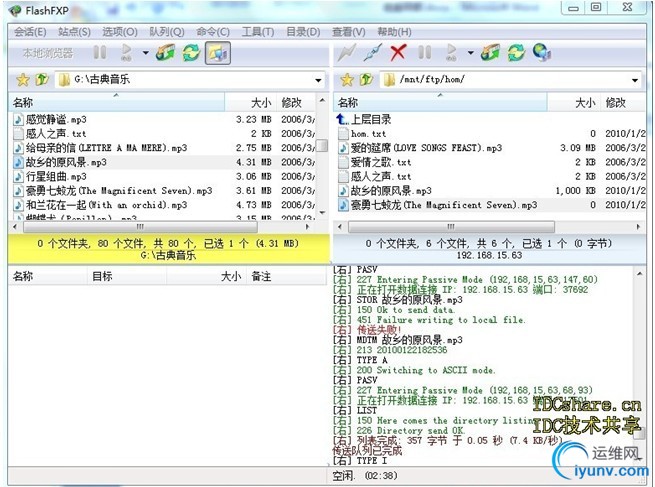Select remote file 故乡的原风景.mp3 of 1,000 KB
The image size is (655, 487).
coord(490,190)
